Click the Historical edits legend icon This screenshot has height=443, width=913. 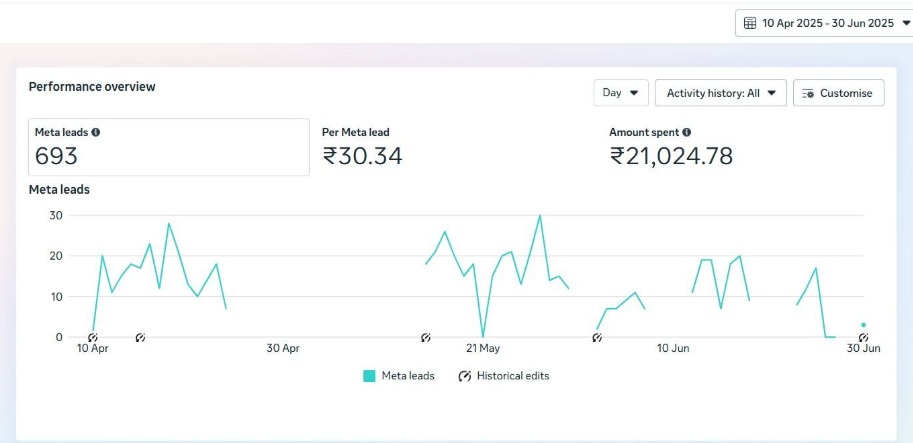[464, 376]
